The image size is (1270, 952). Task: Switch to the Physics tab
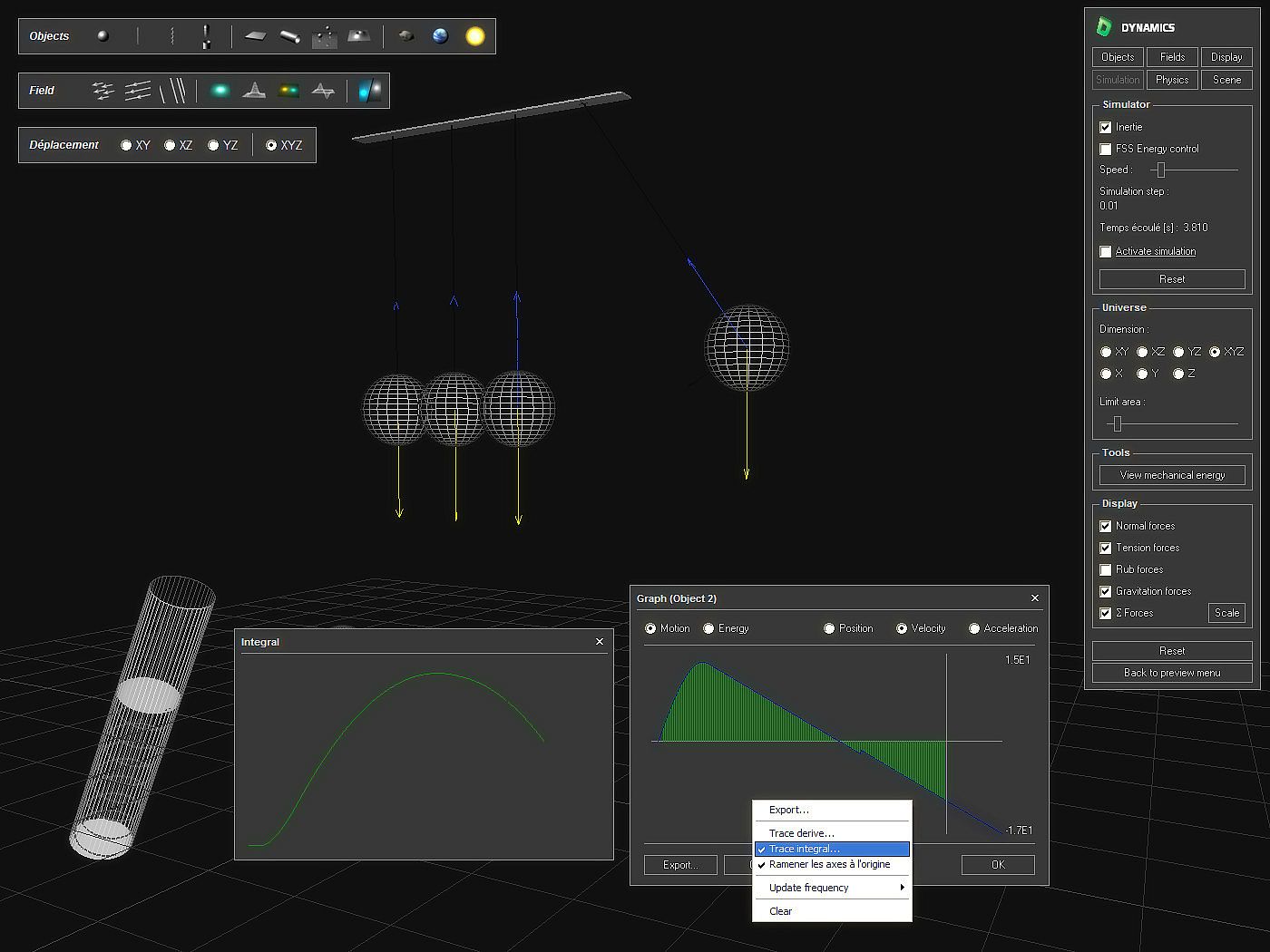pos(1171,80)
